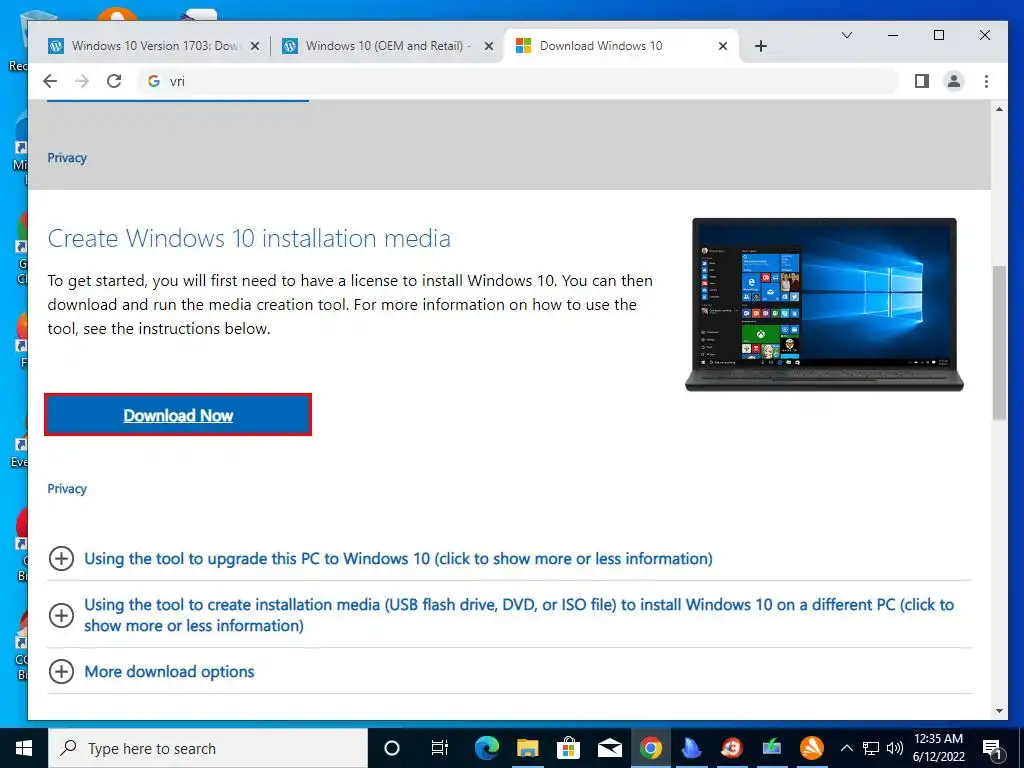Image resolution: width=1024 pixels, height=768 pixels.
Task: Expand the More download options plus icon
Action: point(61,671)
